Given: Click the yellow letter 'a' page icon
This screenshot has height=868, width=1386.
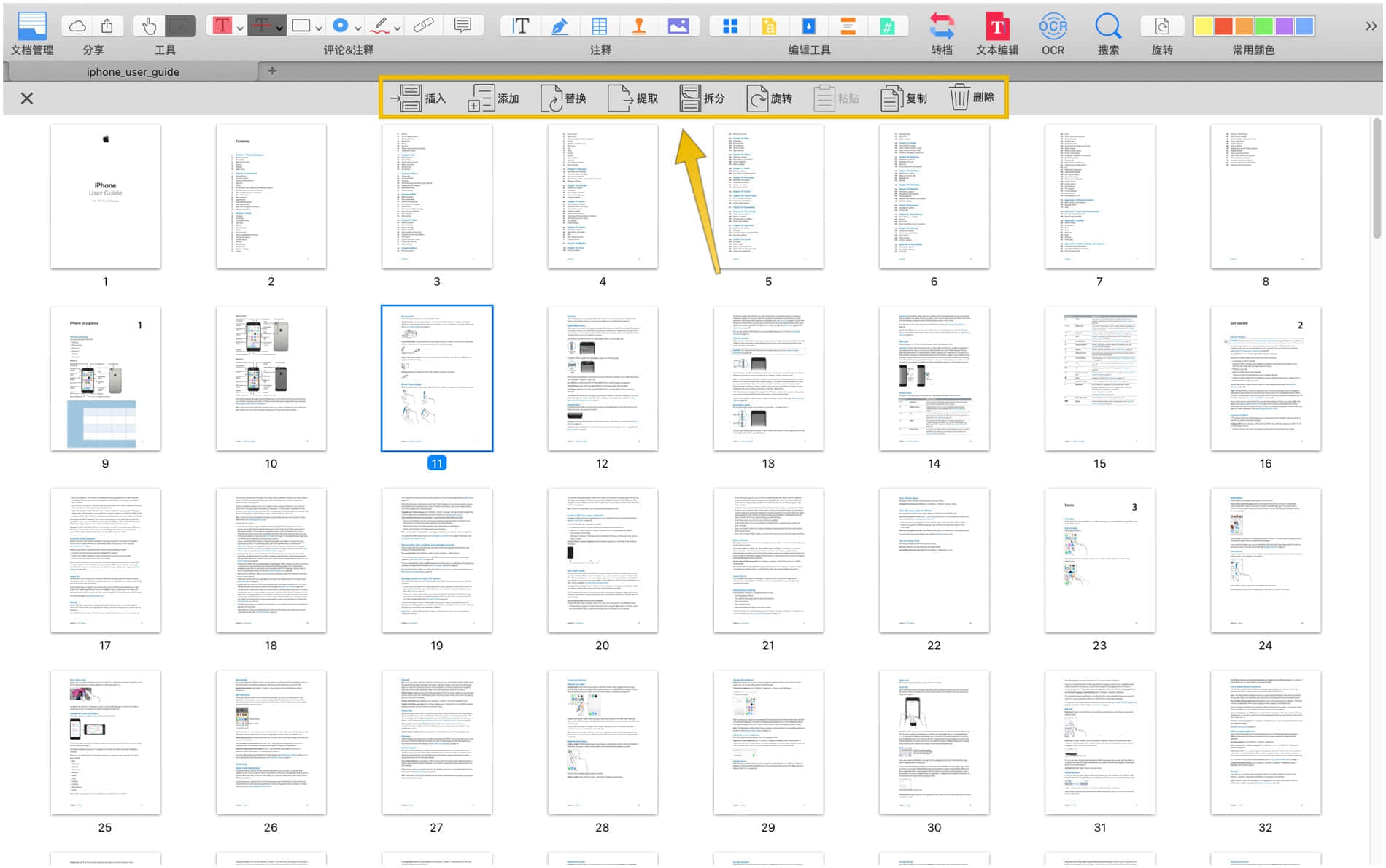Looking at the screenshot, I should click(769, 26).
